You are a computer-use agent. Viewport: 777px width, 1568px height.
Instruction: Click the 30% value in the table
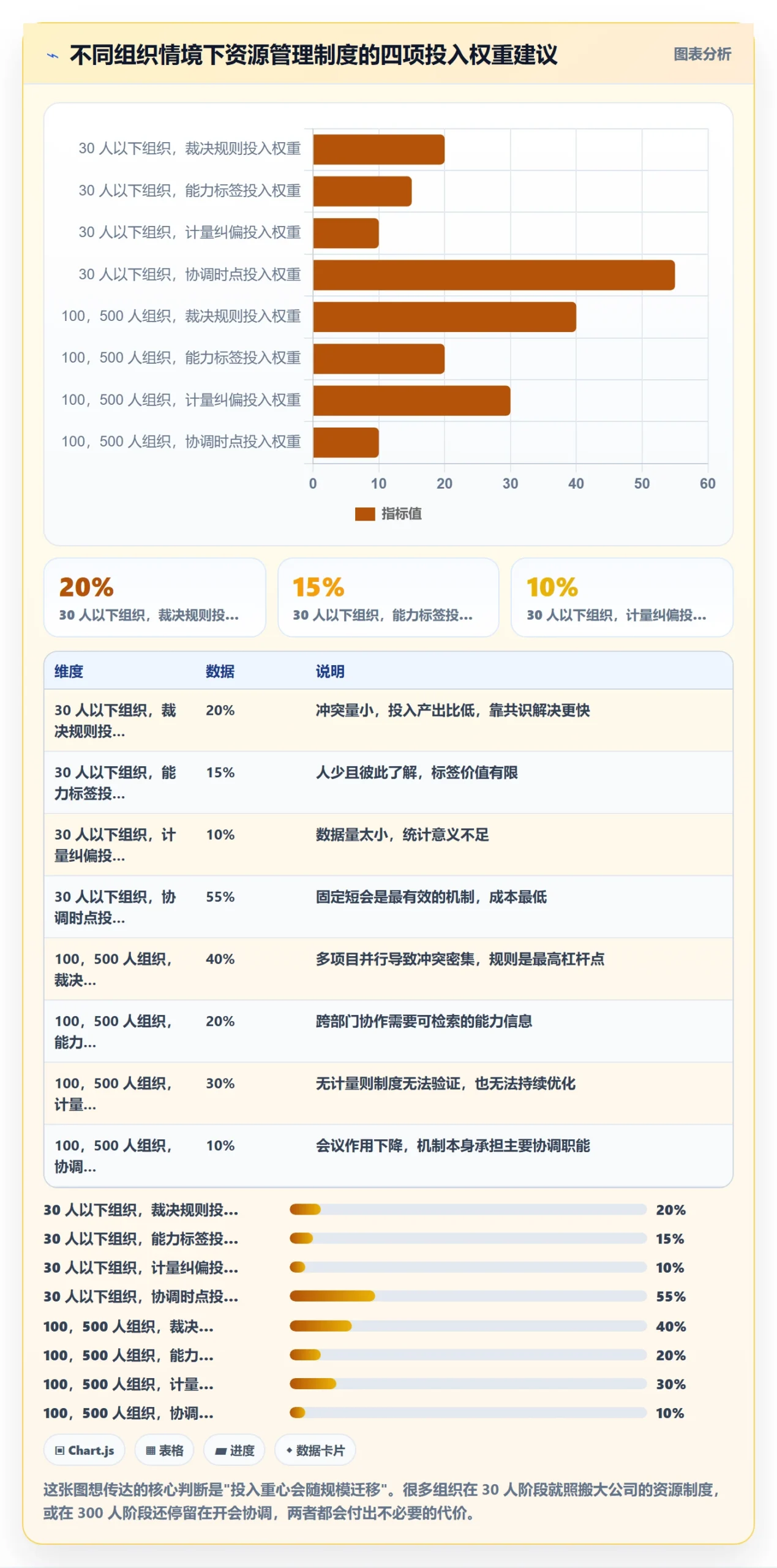point(220,1083)
